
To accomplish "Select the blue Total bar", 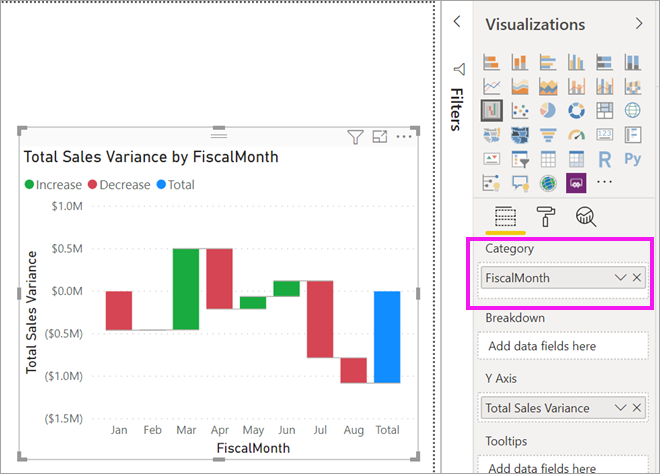I will pyautogui.click(x=387, y=337).
